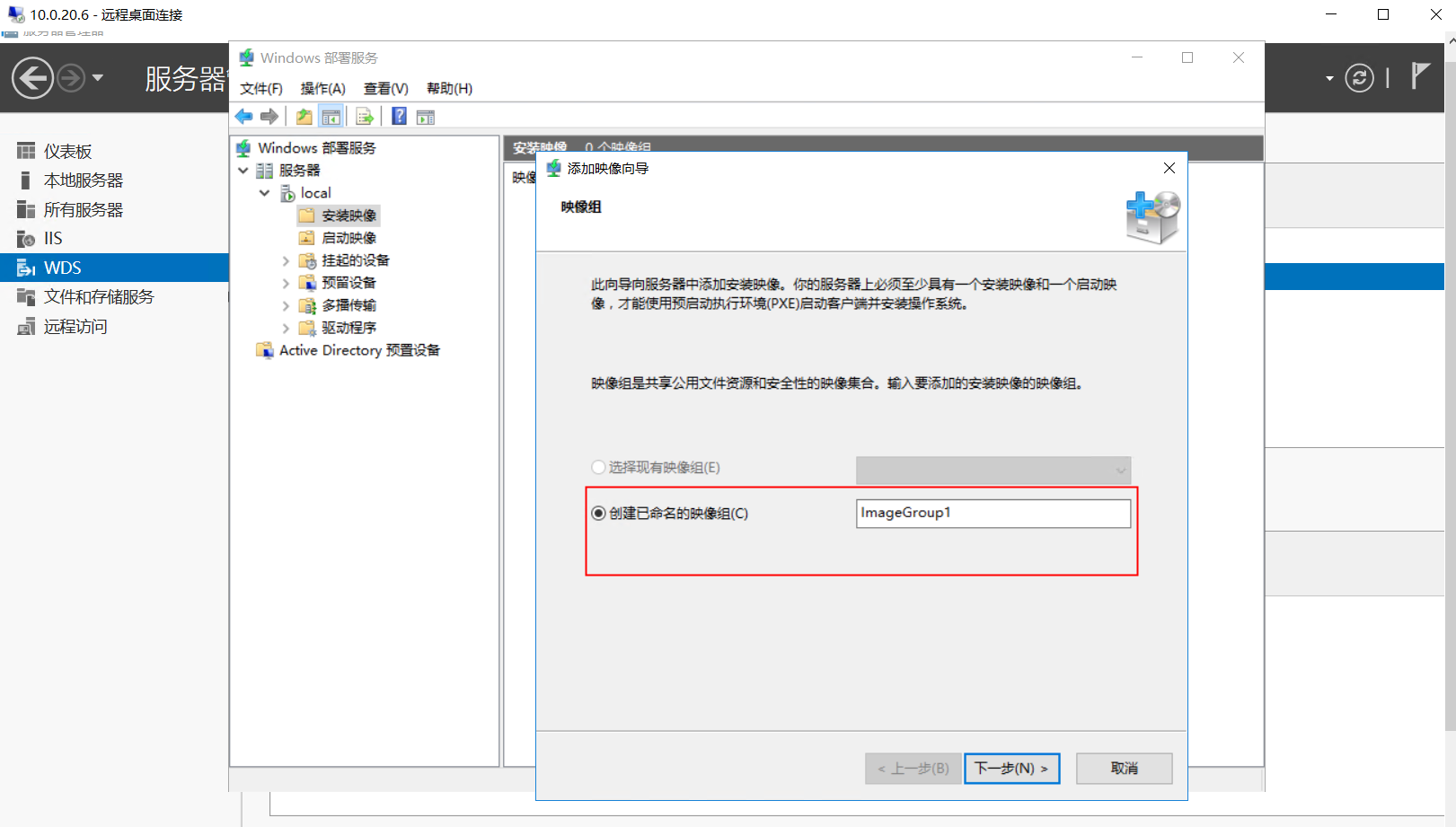Click the 仪表板 dashboard sidebar icon
The image size is (1456, 827).
click(x=26, y=151)
